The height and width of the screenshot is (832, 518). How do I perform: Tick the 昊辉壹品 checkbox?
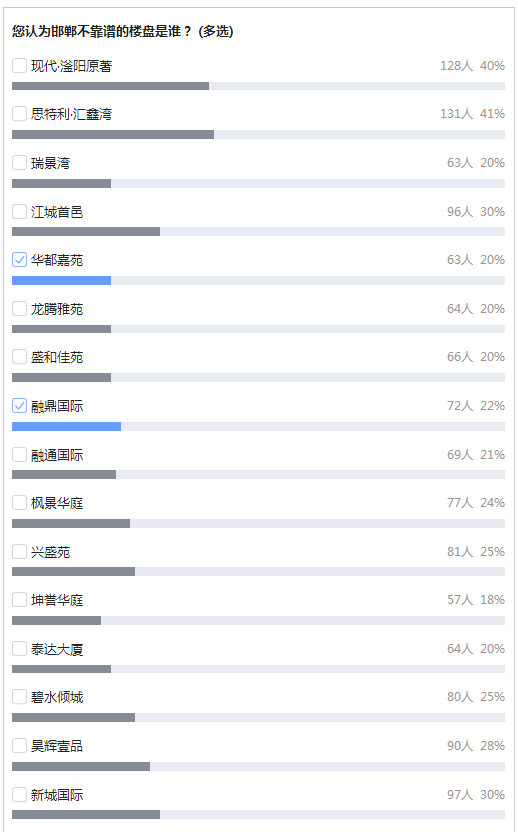19,746
